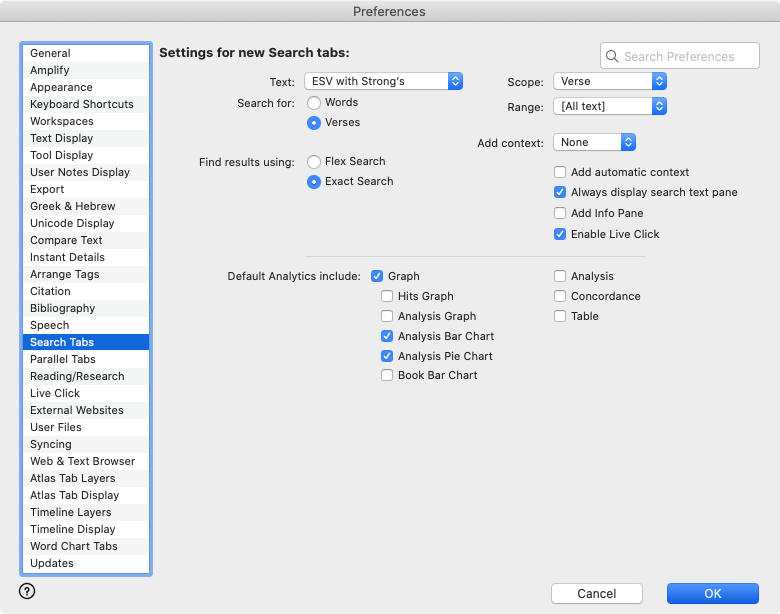Image resolution: width=780 pixels, height=614 pixels.
Task: Uncheck Always display search text pane
Action: click(560, 192)
